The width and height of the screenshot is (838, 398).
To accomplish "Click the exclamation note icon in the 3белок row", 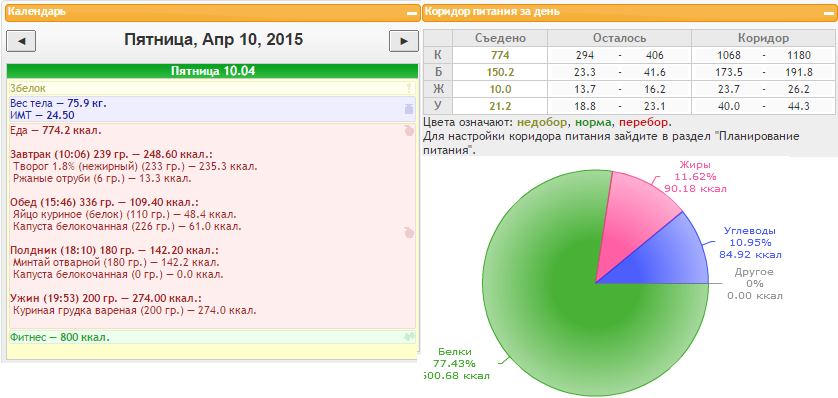I will pyautogui.click(x=409, y=88).
